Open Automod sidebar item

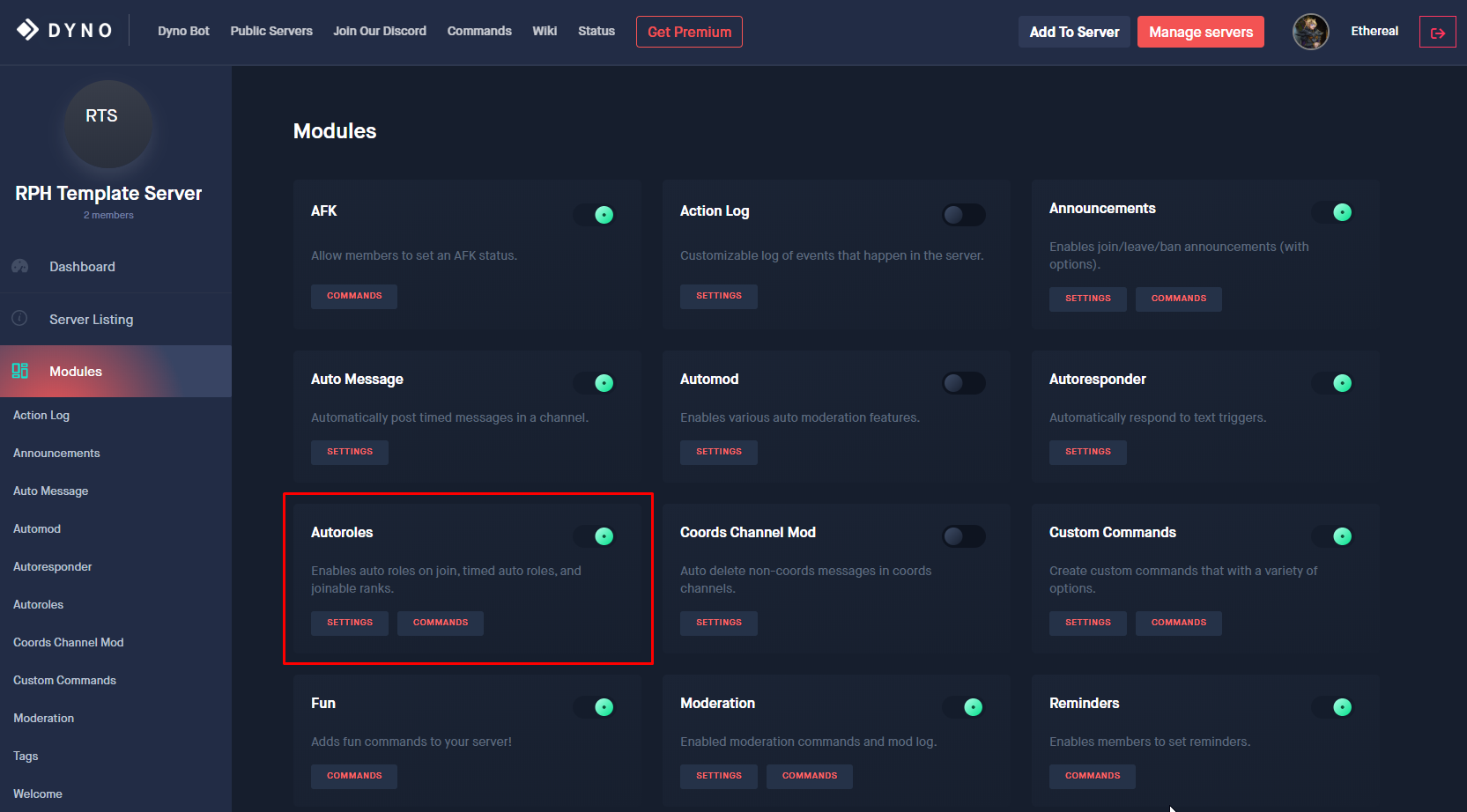[37, 528]
